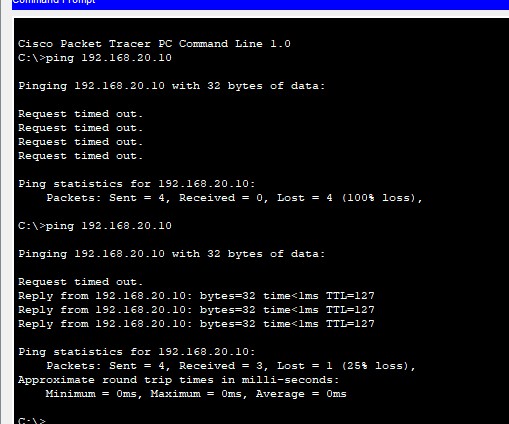Screen dimensions: 509x424
Task: Click the 'Minimum = 0ms, Maximum = 0ms' line
Action: [196, 394]
